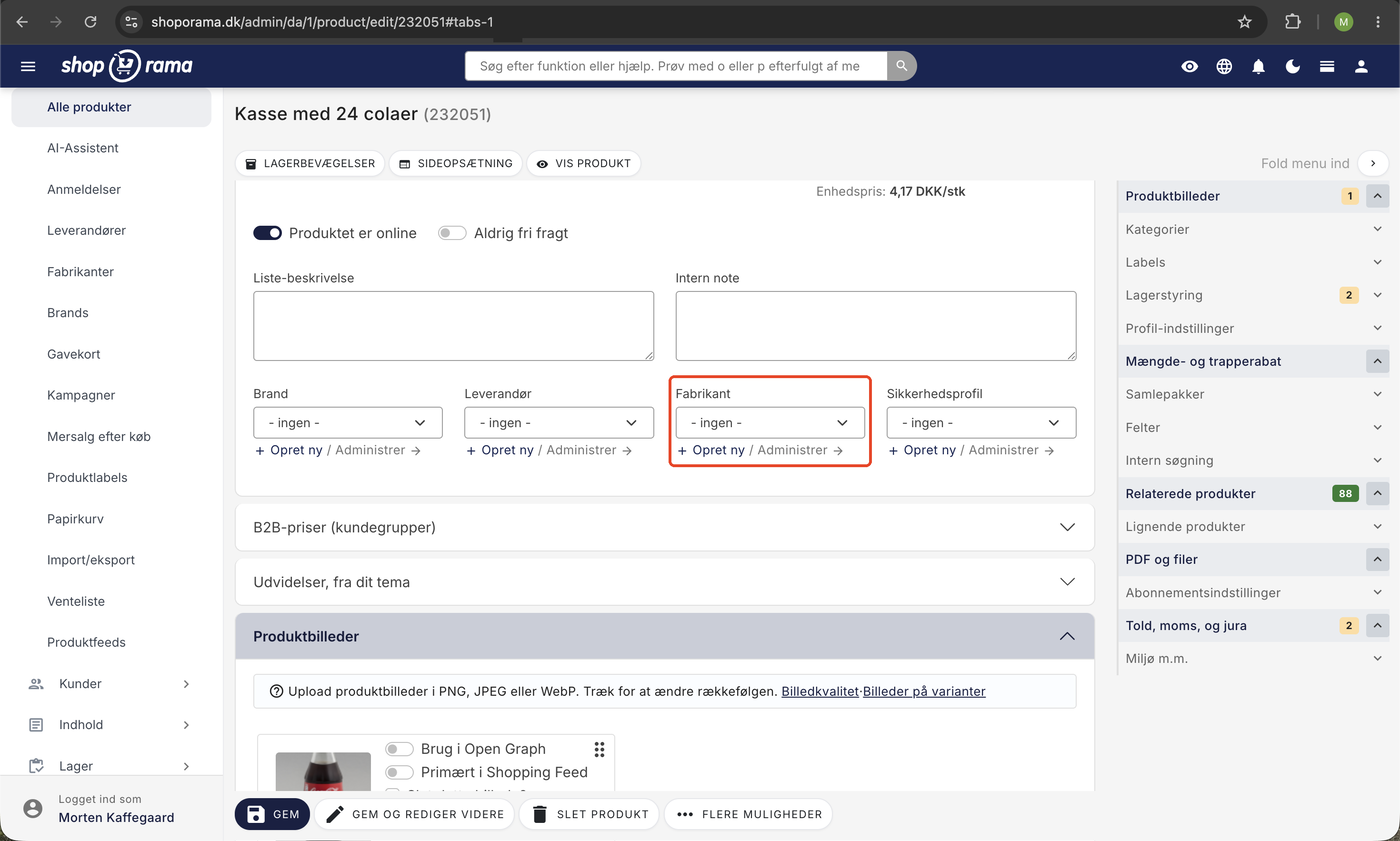This screenshot has height=841, width=1400.
Task: Click the site info icon in the address bar
Action: (131, 21)
